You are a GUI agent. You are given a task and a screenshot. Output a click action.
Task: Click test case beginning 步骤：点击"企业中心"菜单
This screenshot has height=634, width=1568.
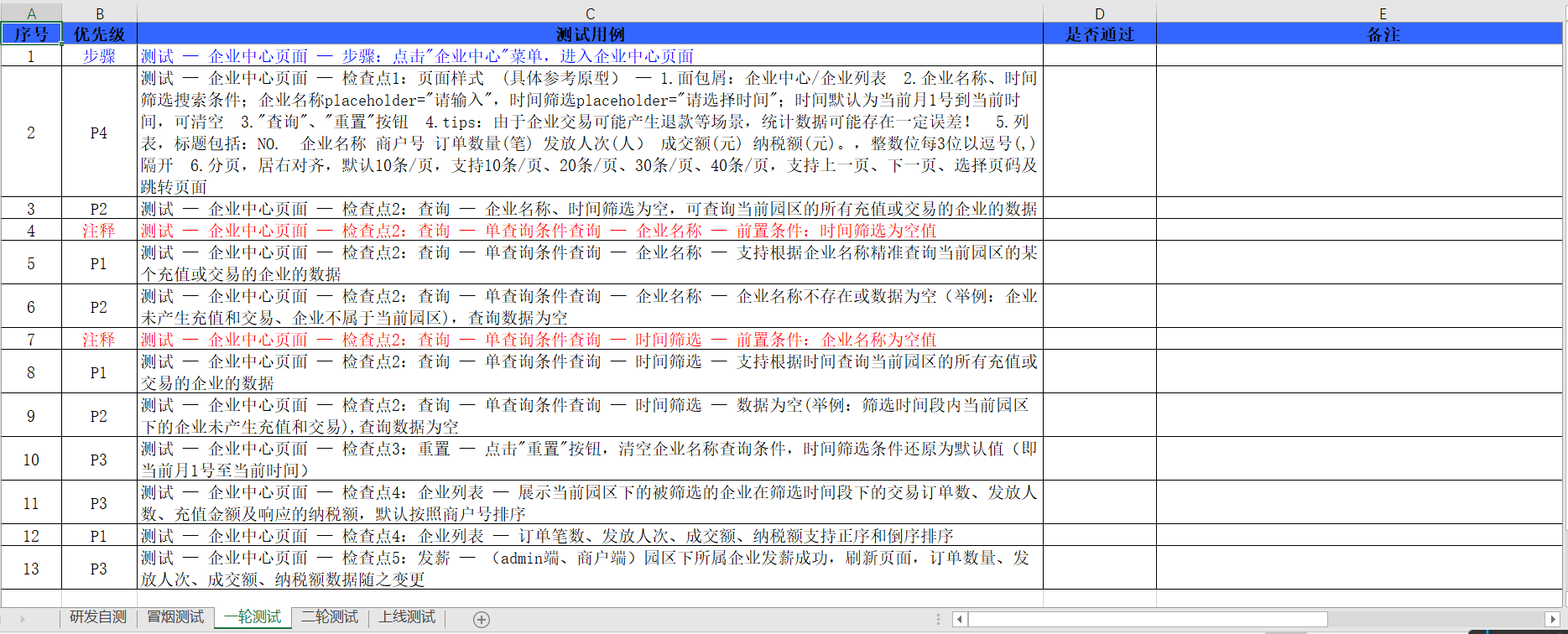tap(590, 56)
